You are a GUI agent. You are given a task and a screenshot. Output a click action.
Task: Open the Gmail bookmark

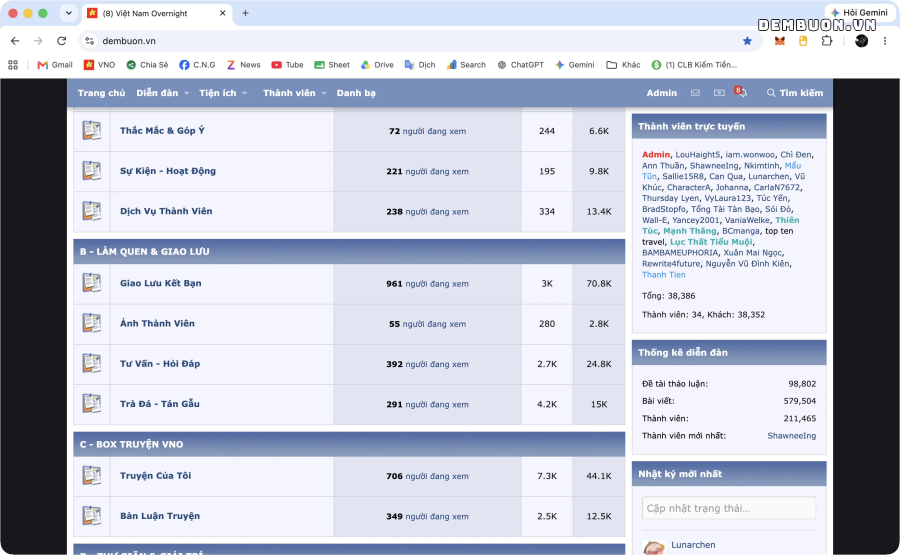coord(55,65)
